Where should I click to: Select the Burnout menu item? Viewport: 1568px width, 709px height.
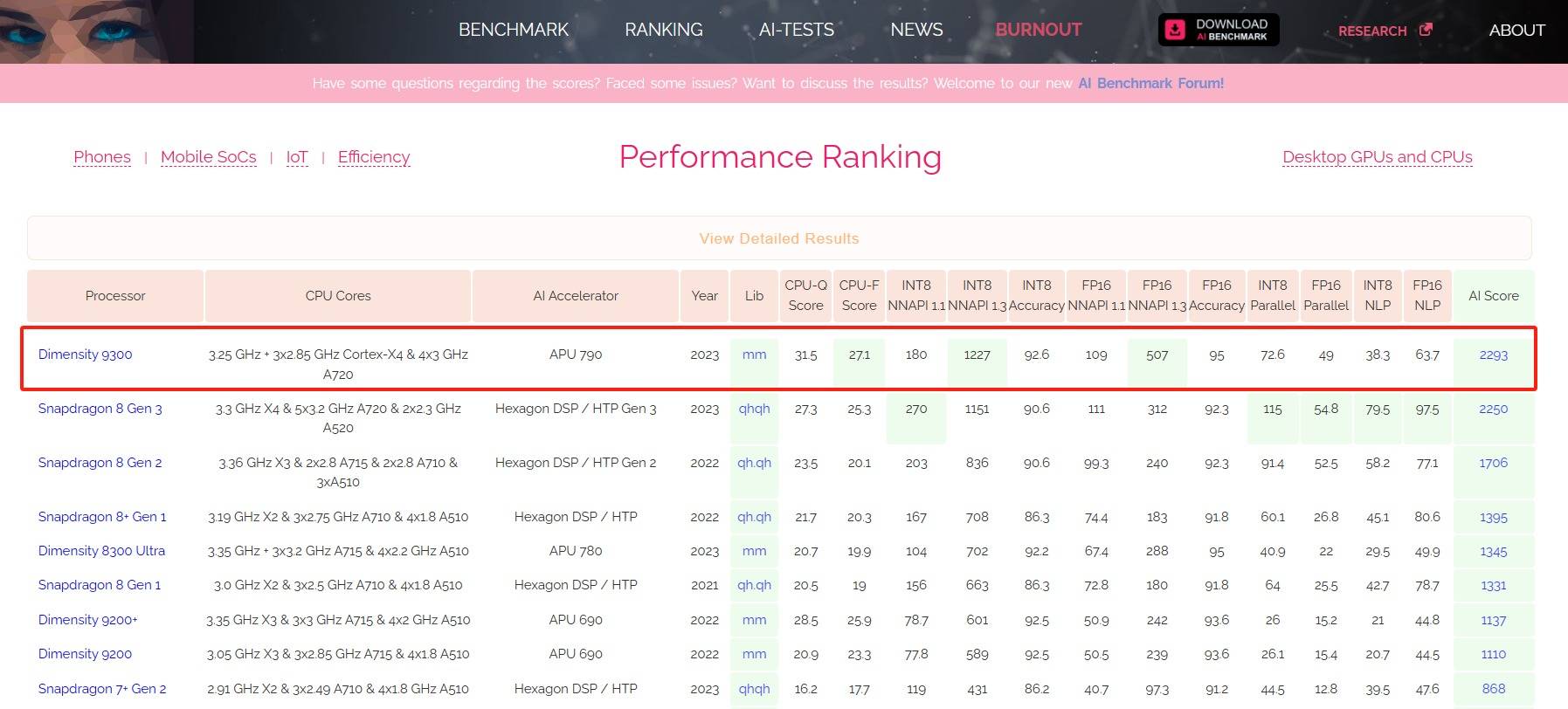click(x=1038, y=30)
